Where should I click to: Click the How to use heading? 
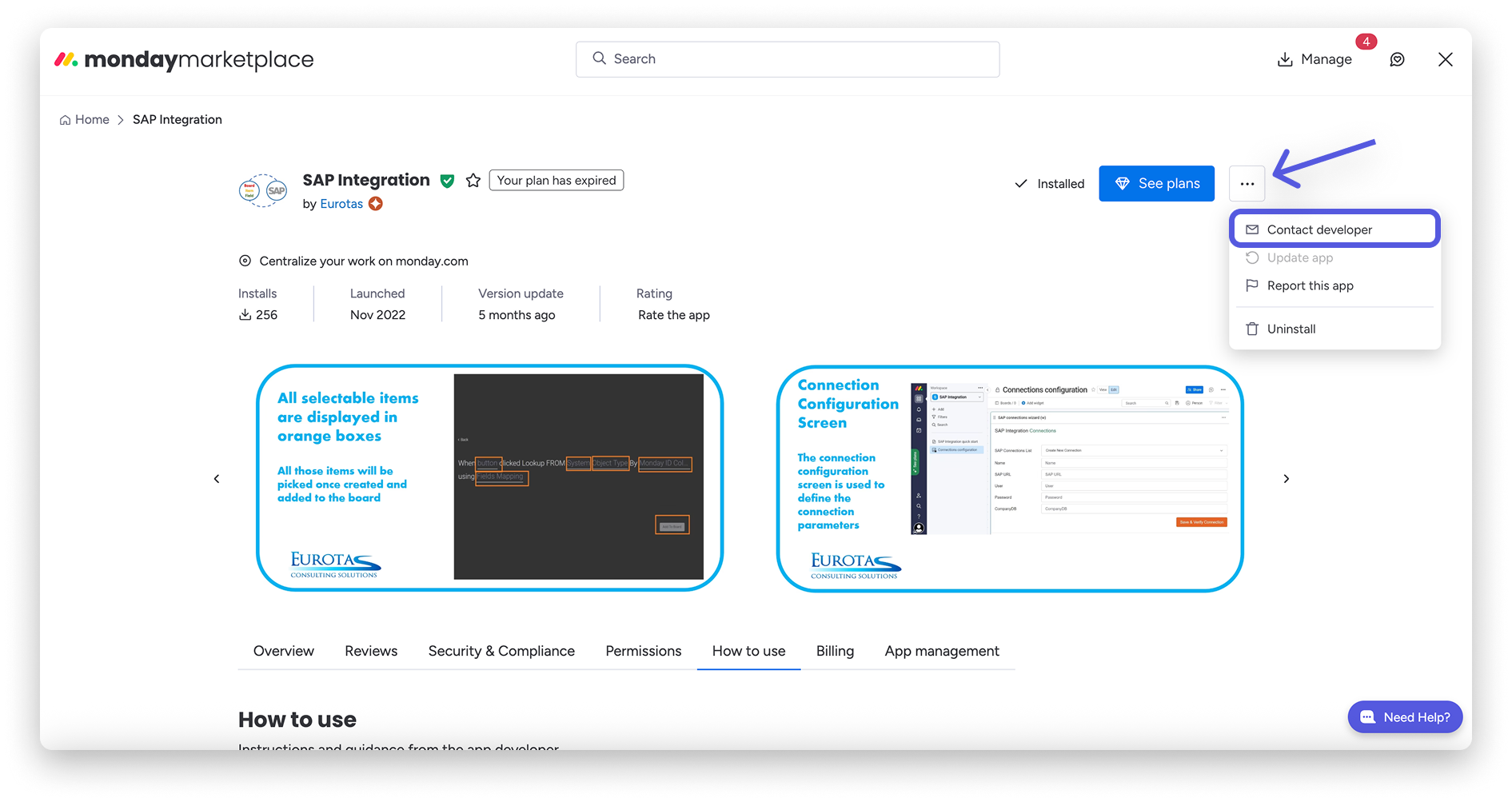tap(297, 720)
